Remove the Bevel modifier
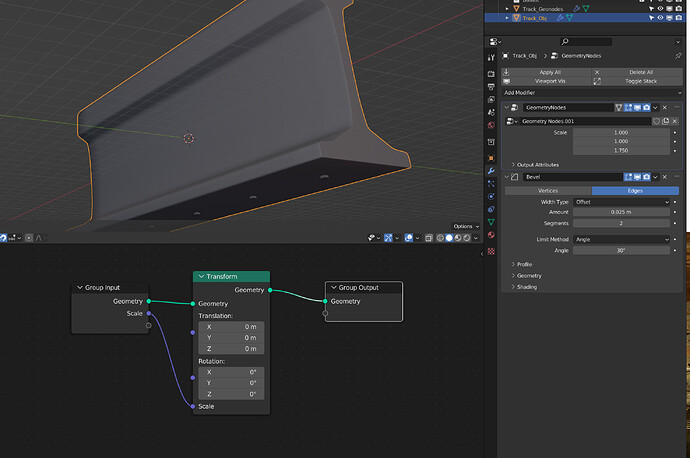This screenshot has height=458, width=690. tap(665, 177)
